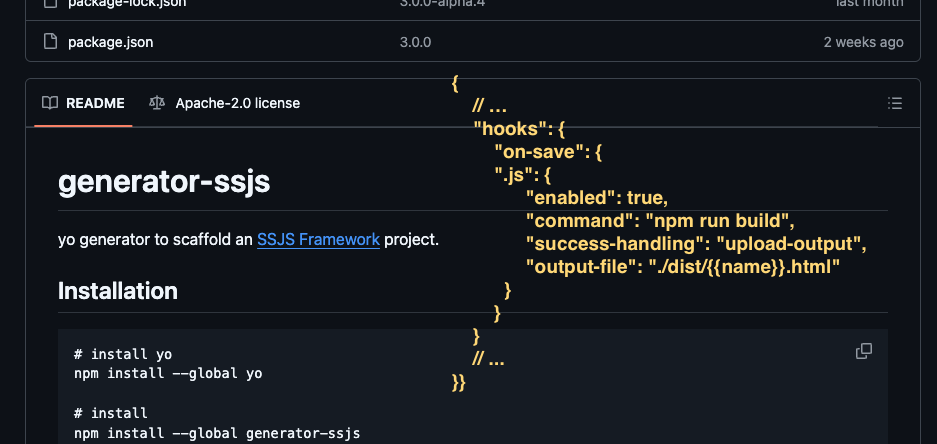The image size is (937, 444).
Task: Click the README book icon
Action: coord(50,103)
